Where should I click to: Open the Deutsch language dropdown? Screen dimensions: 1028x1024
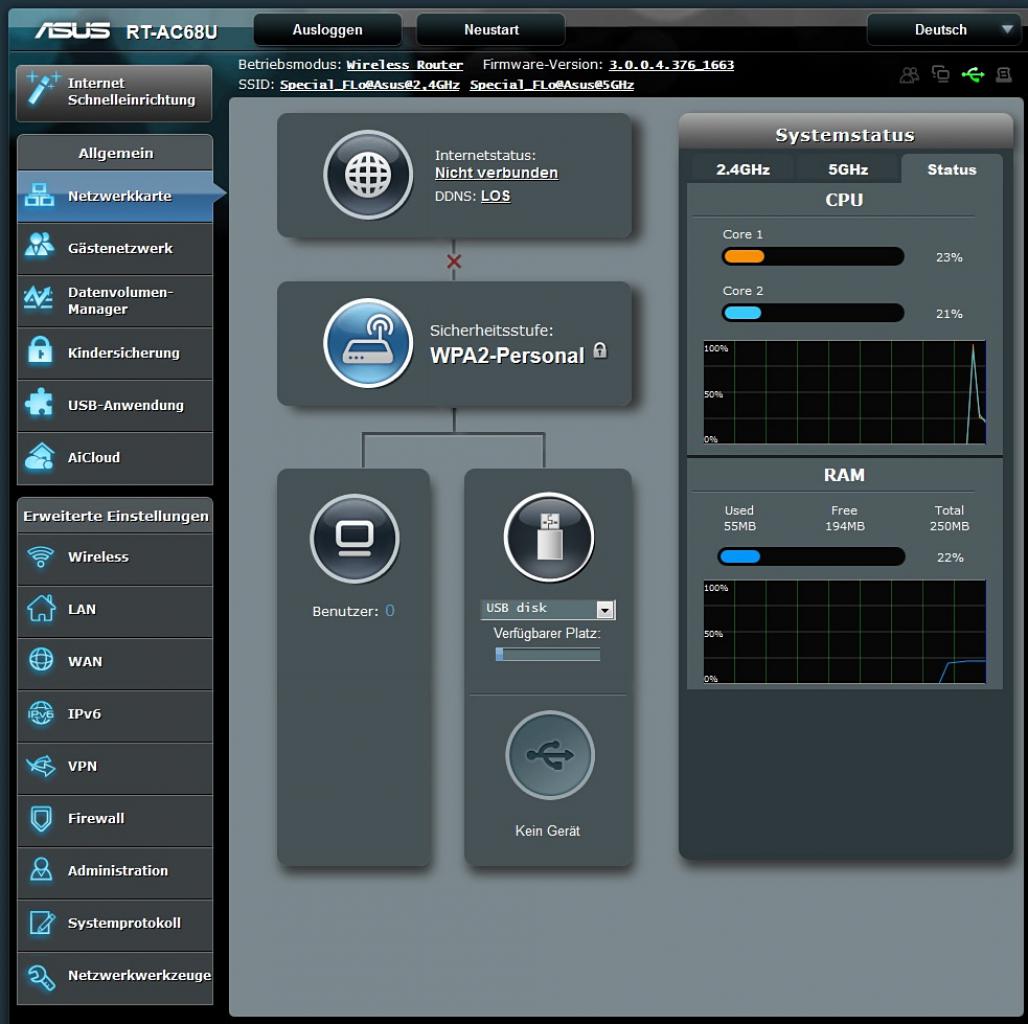tap(943, 30)
